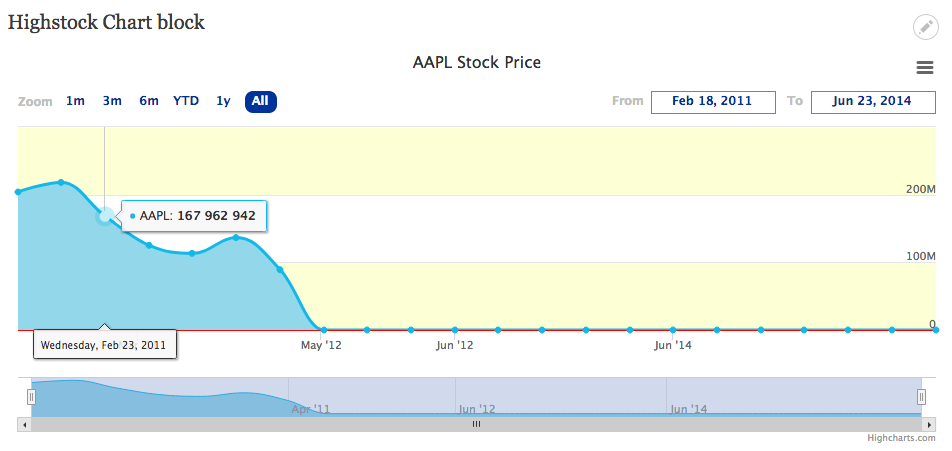The image size is (952, 451).
Task: Click the data point above Jun '14 label
Action: click(x=673, y=330)
